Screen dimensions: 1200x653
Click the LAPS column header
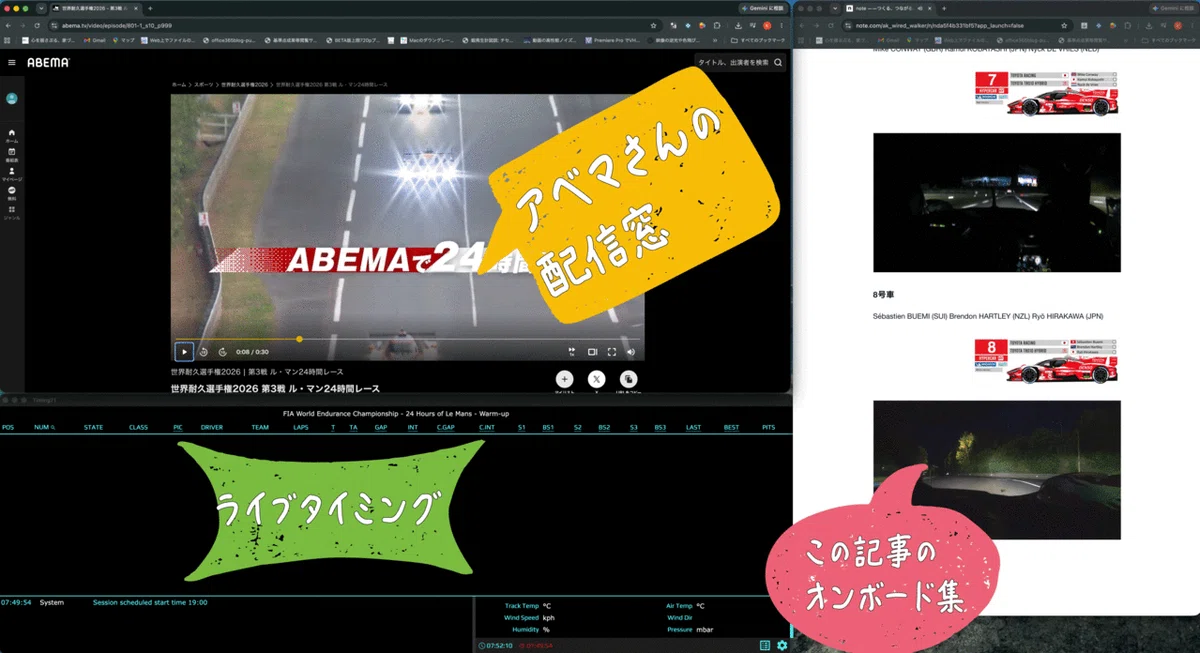click(301, 427)
